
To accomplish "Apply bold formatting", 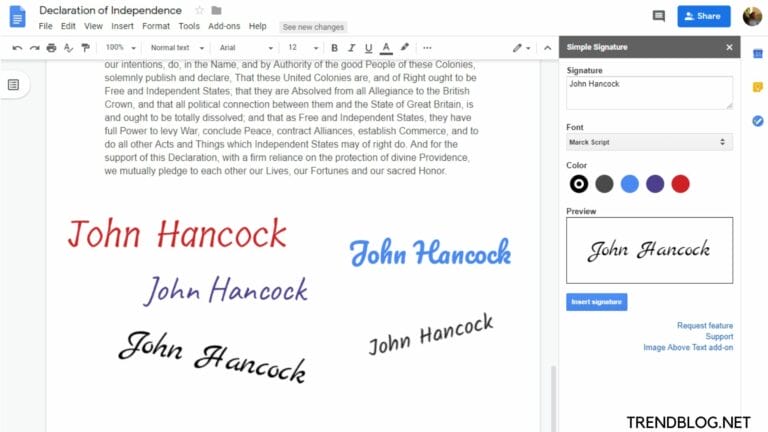I will coord(334,47).
